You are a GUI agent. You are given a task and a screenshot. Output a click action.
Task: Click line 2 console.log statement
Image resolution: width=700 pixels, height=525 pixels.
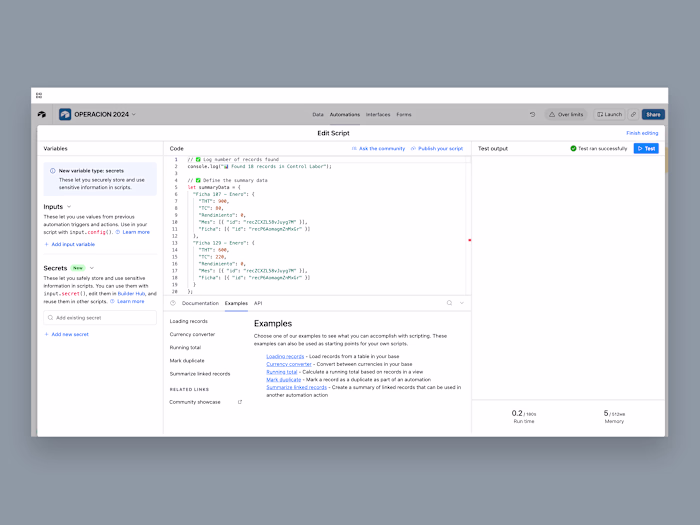259,167
